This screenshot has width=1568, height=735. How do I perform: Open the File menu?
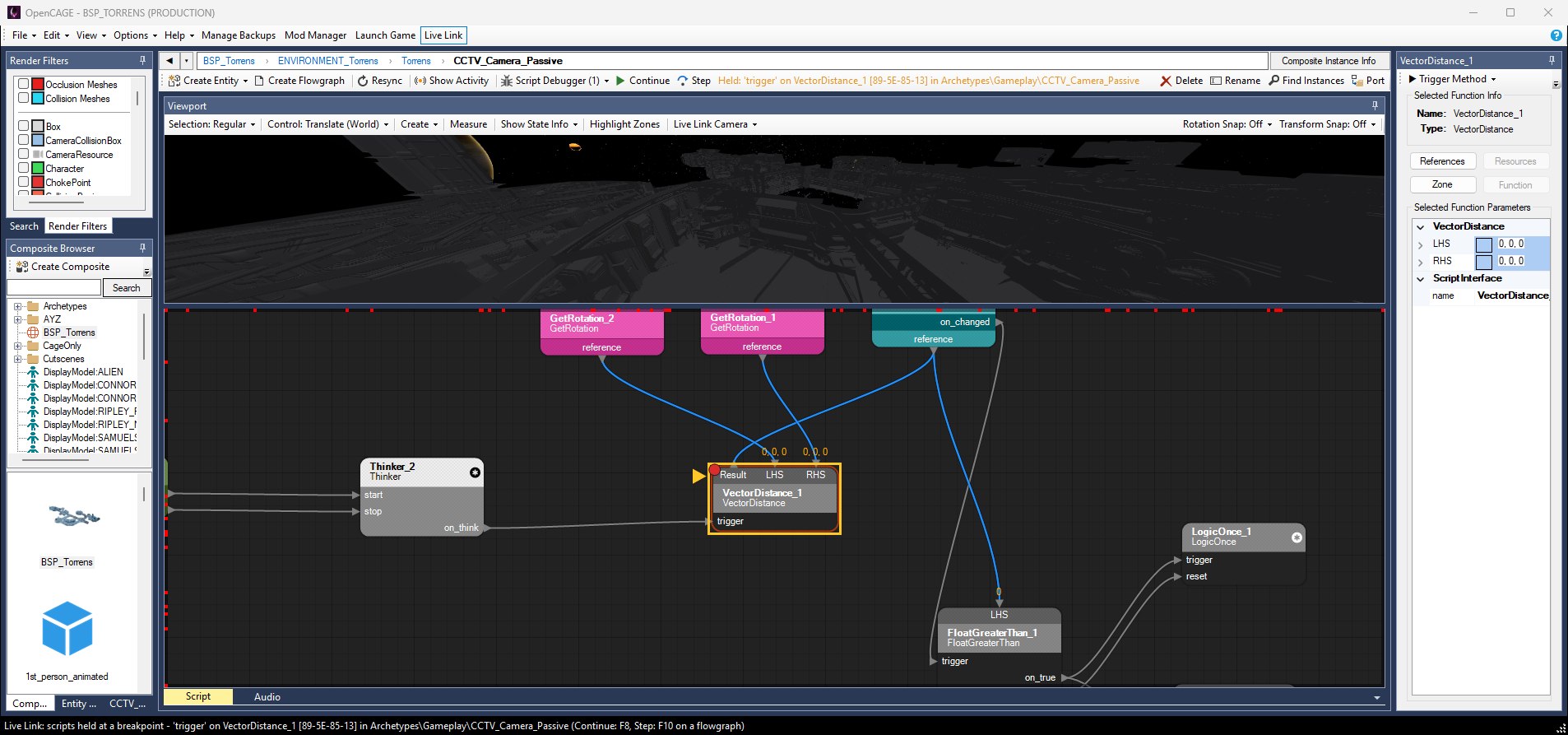(x=24, y=35)
